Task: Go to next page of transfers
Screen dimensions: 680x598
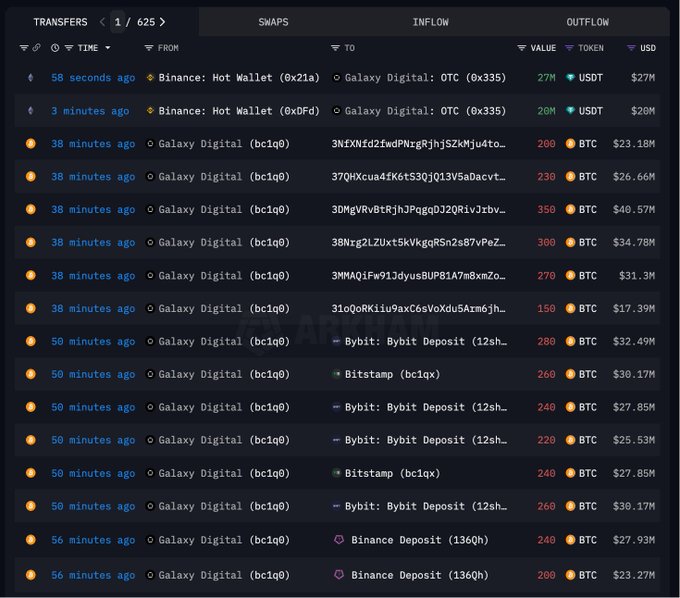Action: pos(163,22)
